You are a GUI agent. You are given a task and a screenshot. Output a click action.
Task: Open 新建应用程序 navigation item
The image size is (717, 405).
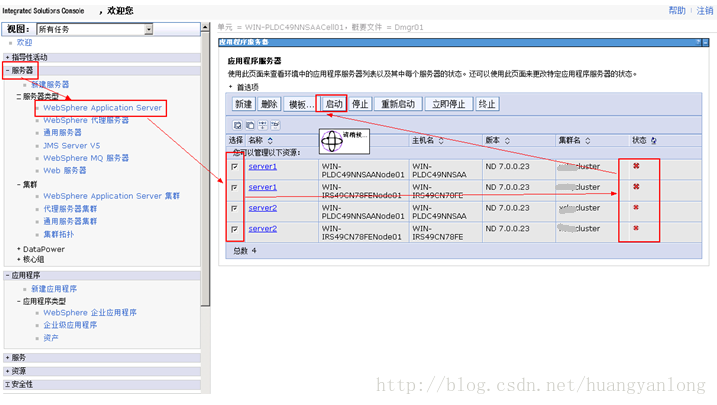(54, 289)
